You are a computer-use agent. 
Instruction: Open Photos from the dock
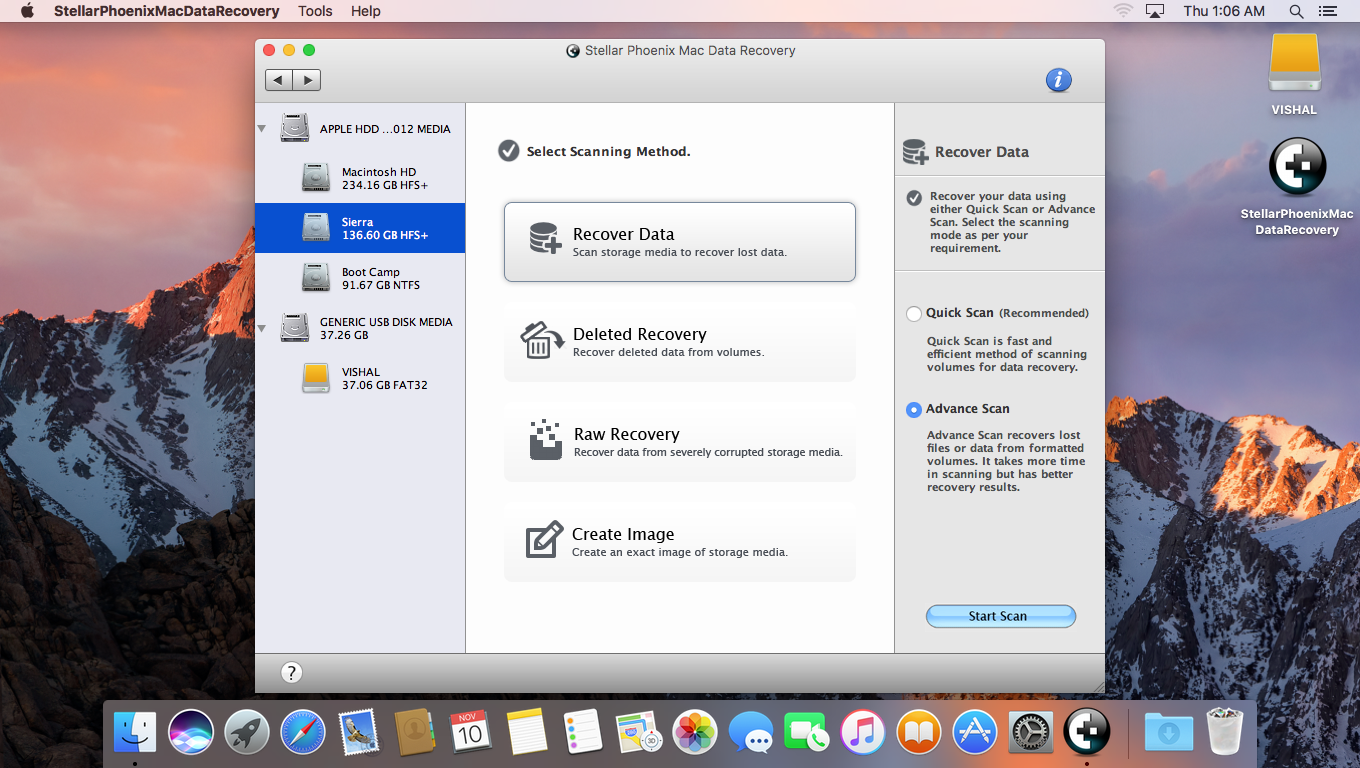pyautogui.click(x=695, y=732)
